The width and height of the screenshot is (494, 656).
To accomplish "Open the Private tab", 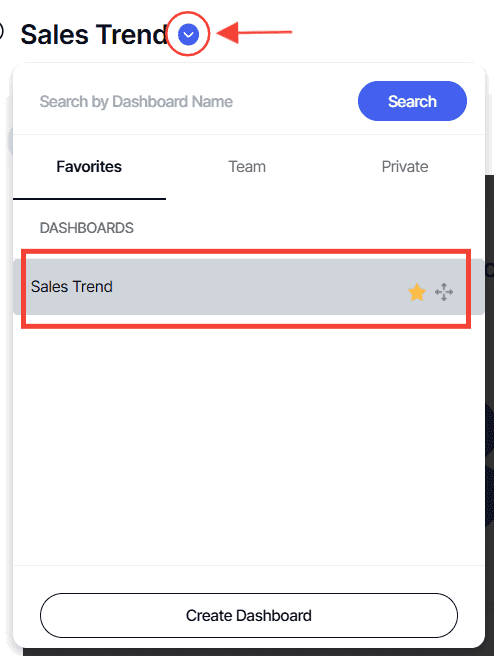I will [x=404, y=167].
